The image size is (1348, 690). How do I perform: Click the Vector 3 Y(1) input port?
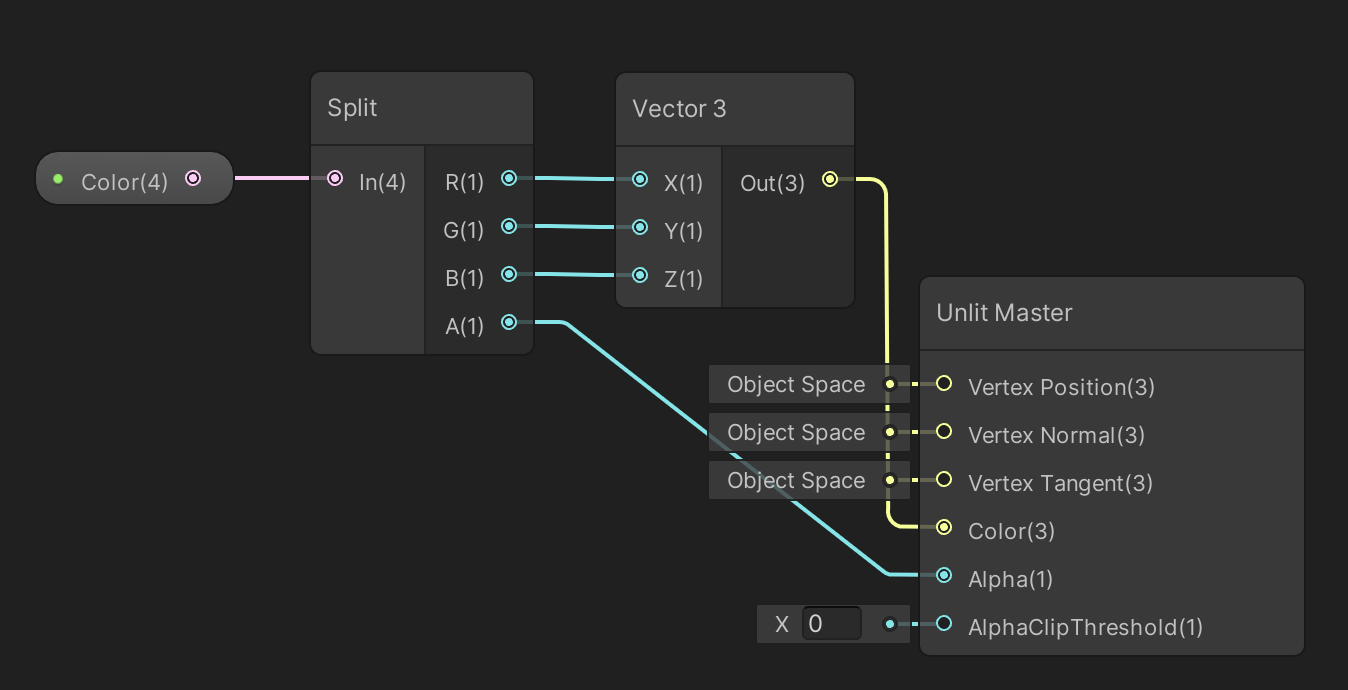click(x=640, y=227)
